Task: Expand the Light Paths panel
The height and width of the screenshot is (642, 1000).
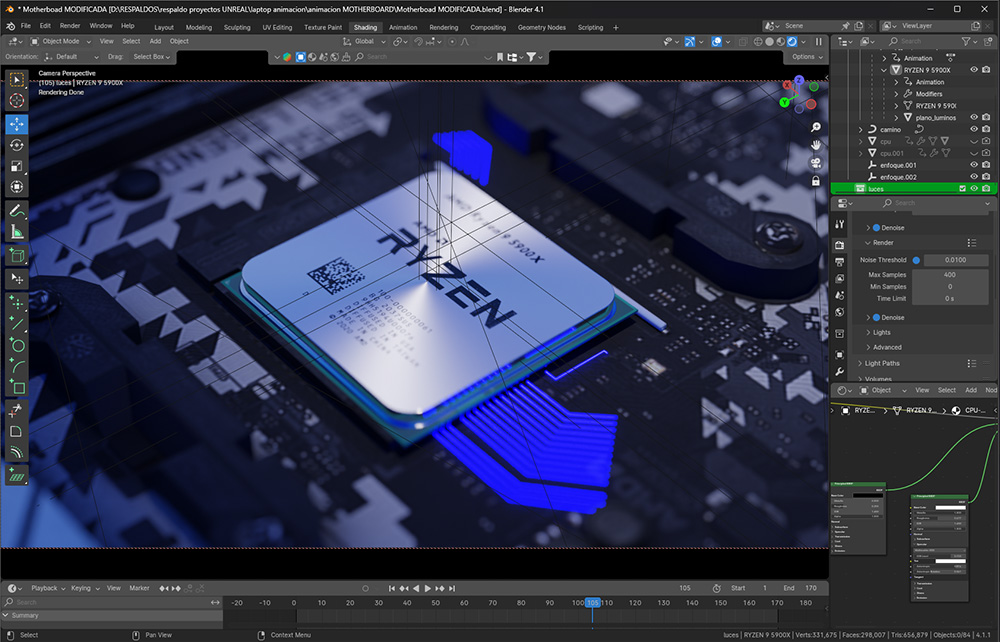Action: 882,363
